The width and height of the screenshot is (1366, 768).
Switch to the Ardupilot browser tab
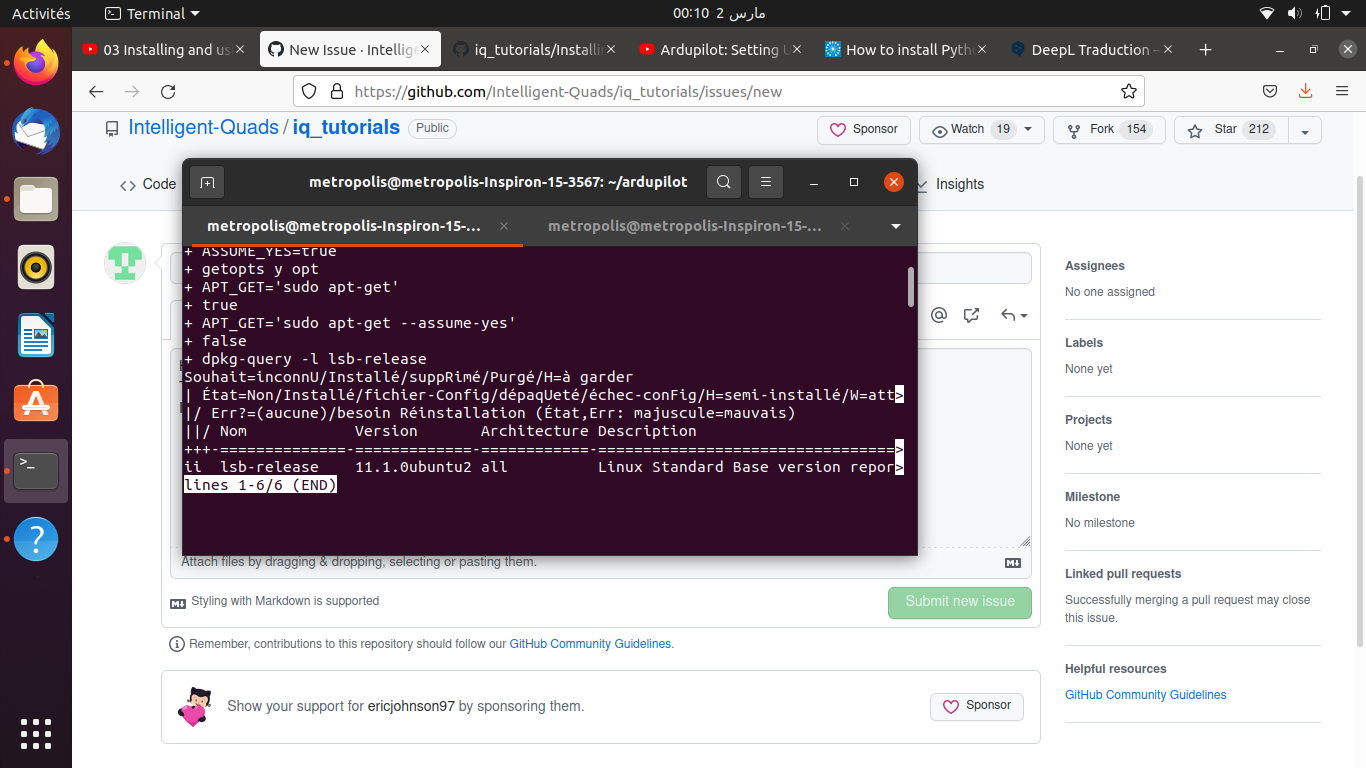pyautogui.click(x=718, y=49)
